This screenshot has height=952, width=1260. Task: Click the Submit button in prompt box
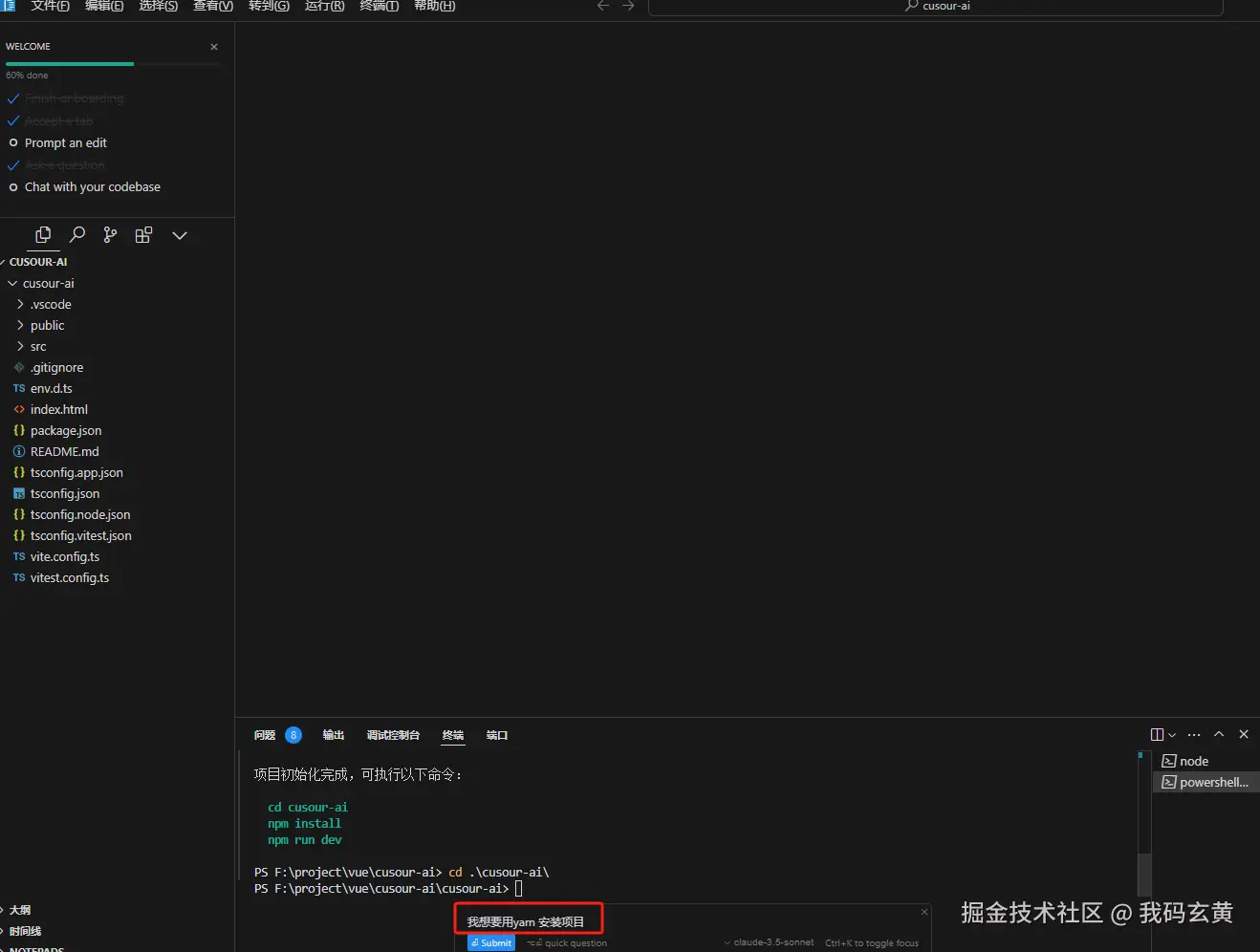[491, 943]
